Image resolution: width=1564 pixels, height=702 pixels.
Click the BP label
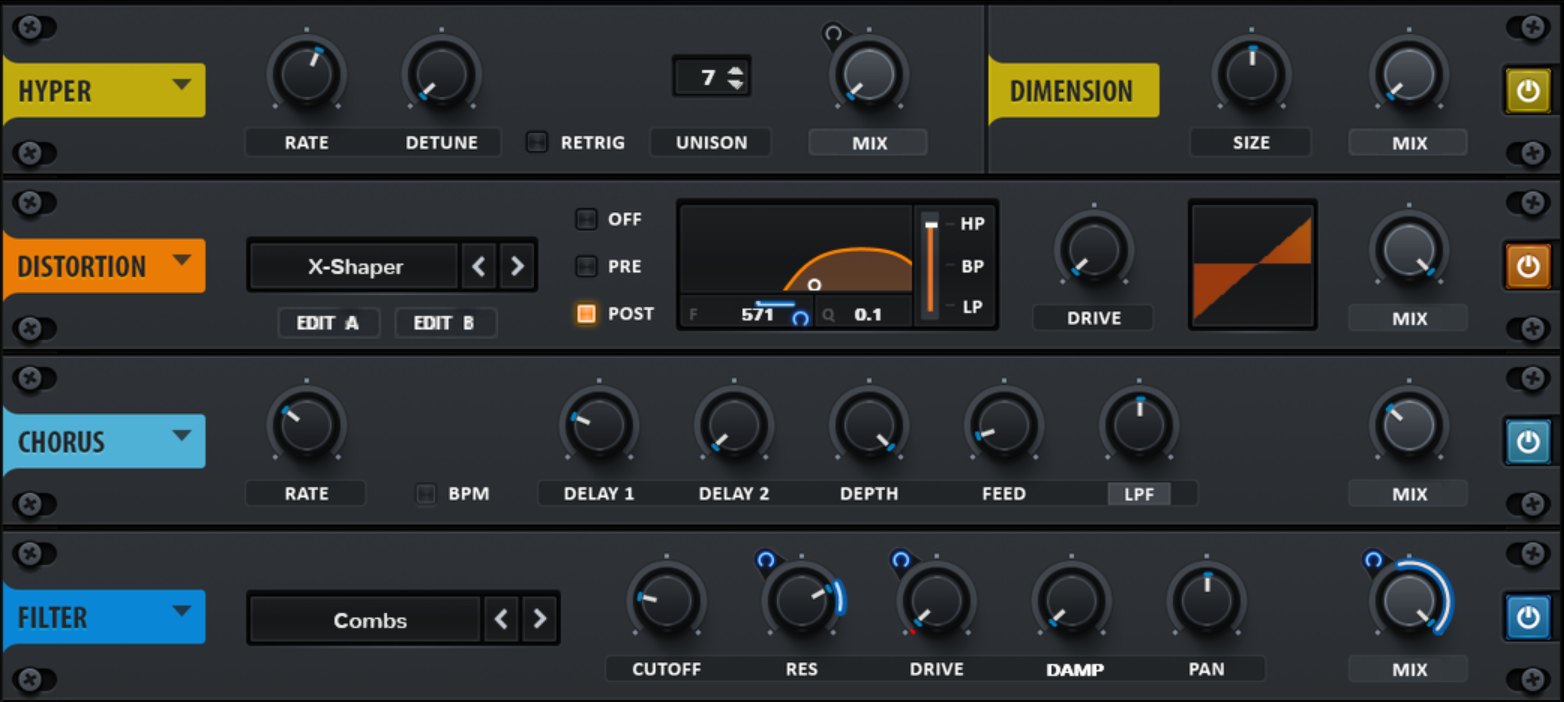coord(972,266)
